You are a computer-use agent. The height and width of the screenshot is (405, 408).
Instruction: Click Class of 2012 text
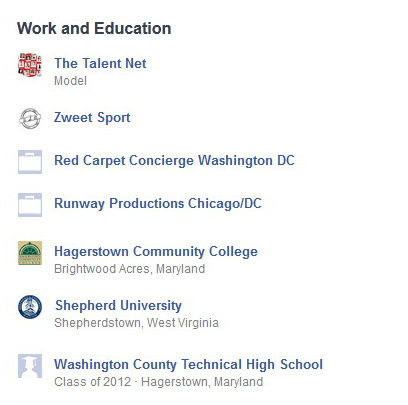click(x=93, y=382)
